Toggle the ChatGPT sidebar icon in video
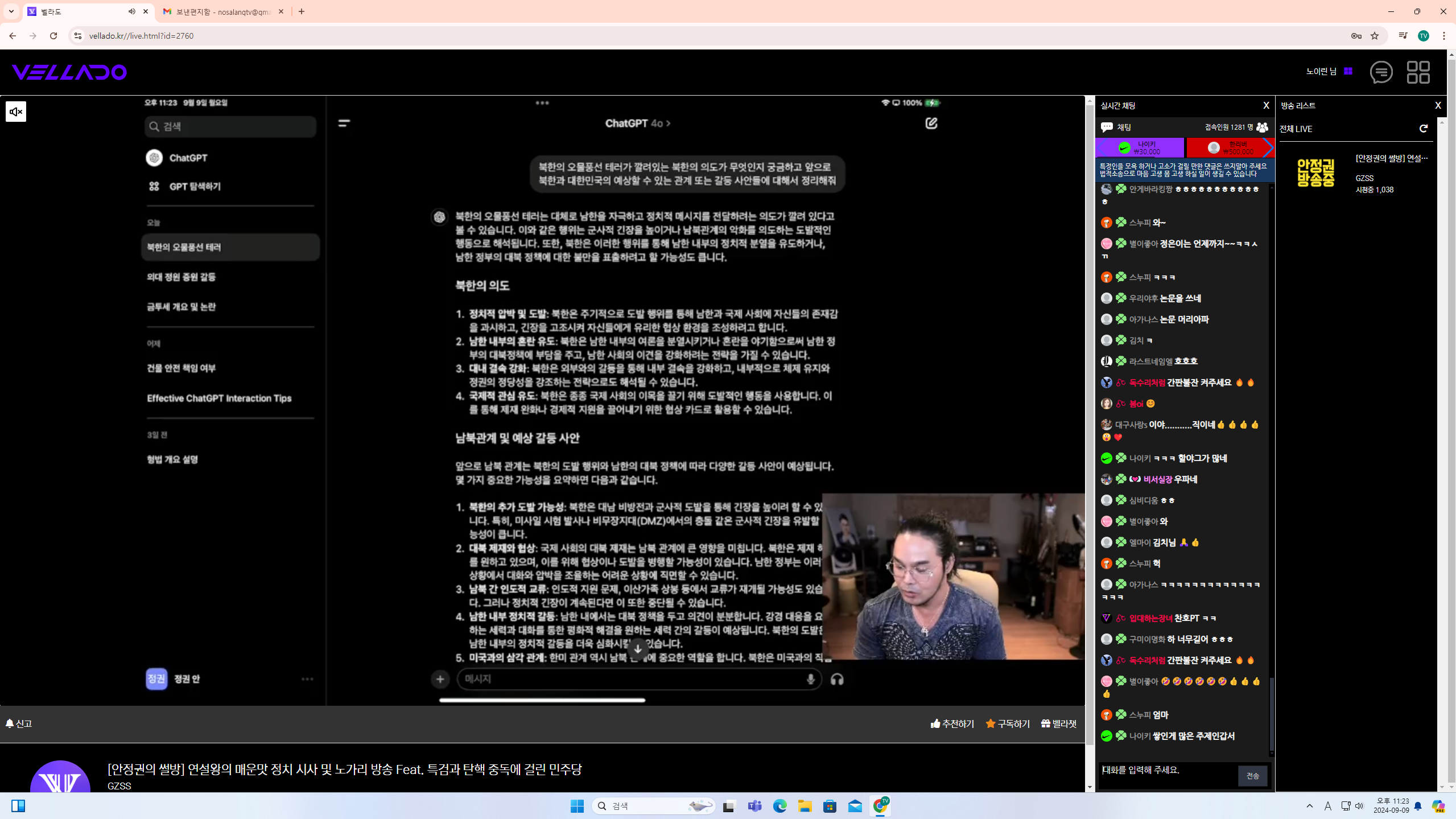Viewport: 1456px width, 819px height. pos(344,123)
